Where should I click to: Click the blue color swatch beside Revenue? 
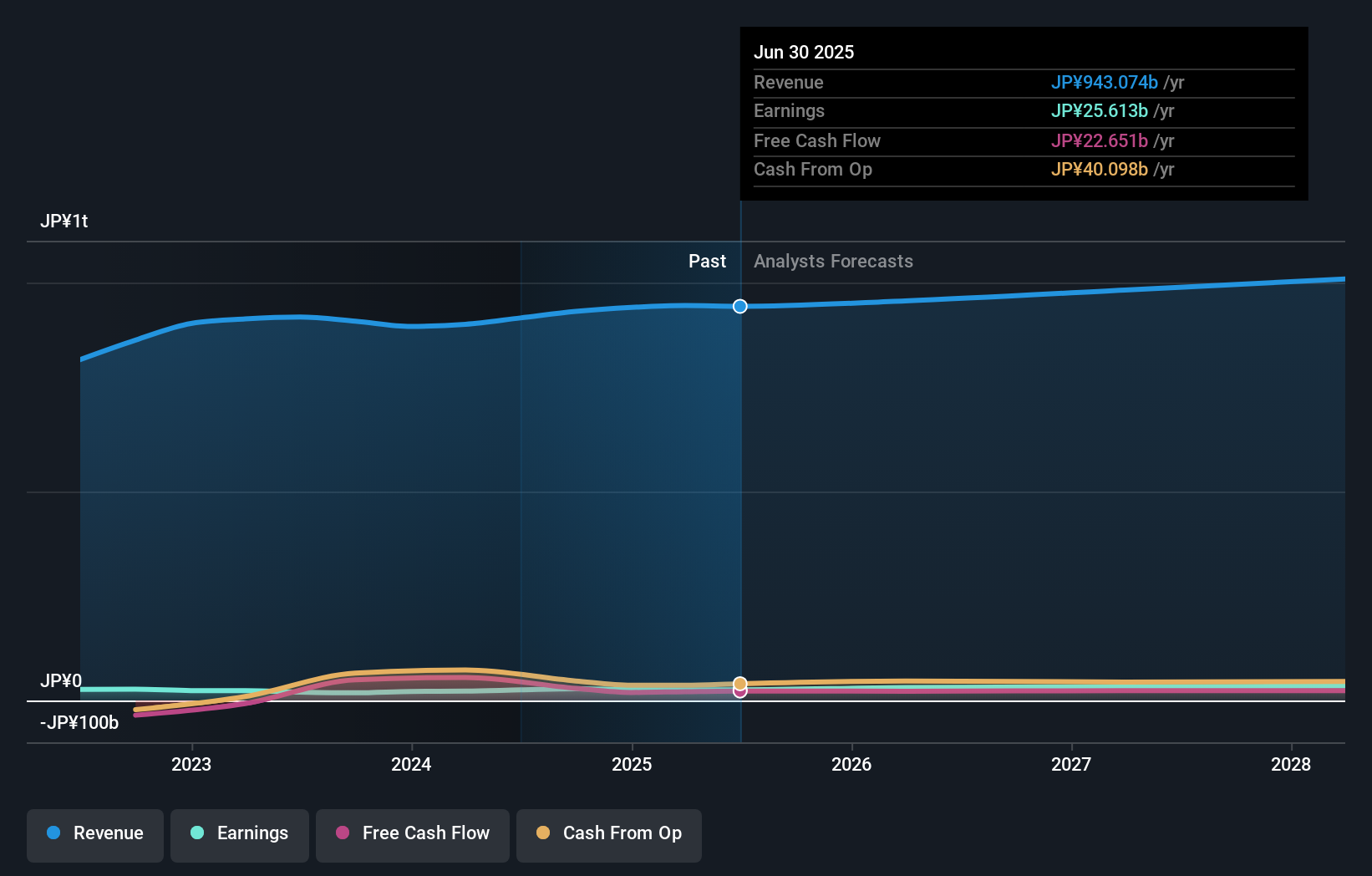[53, 834]
